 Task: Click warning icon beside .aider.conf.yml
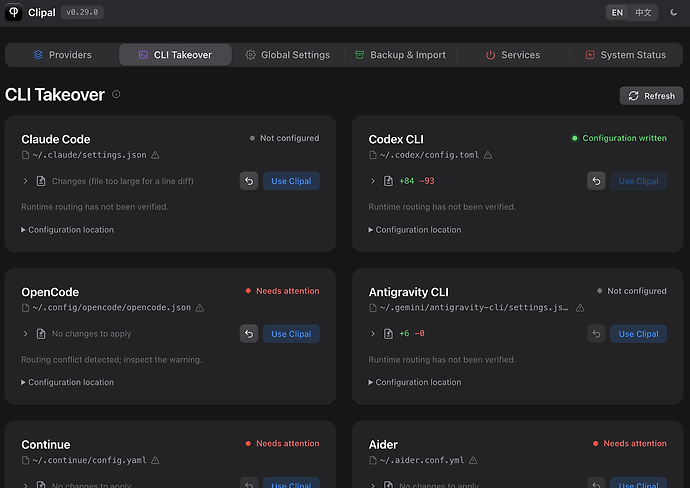click(473, 461)
